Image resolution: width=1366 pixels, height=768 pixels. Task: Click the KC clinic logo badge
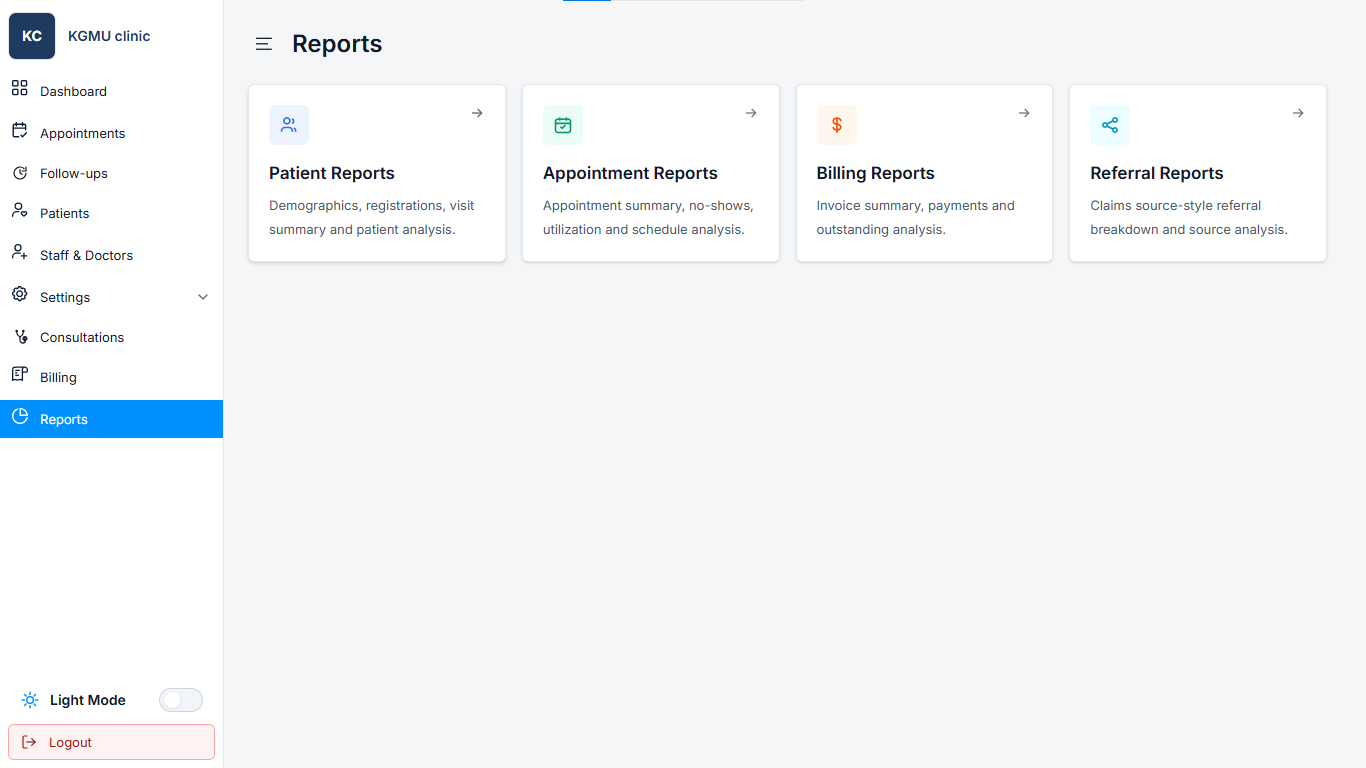[32, 36]
